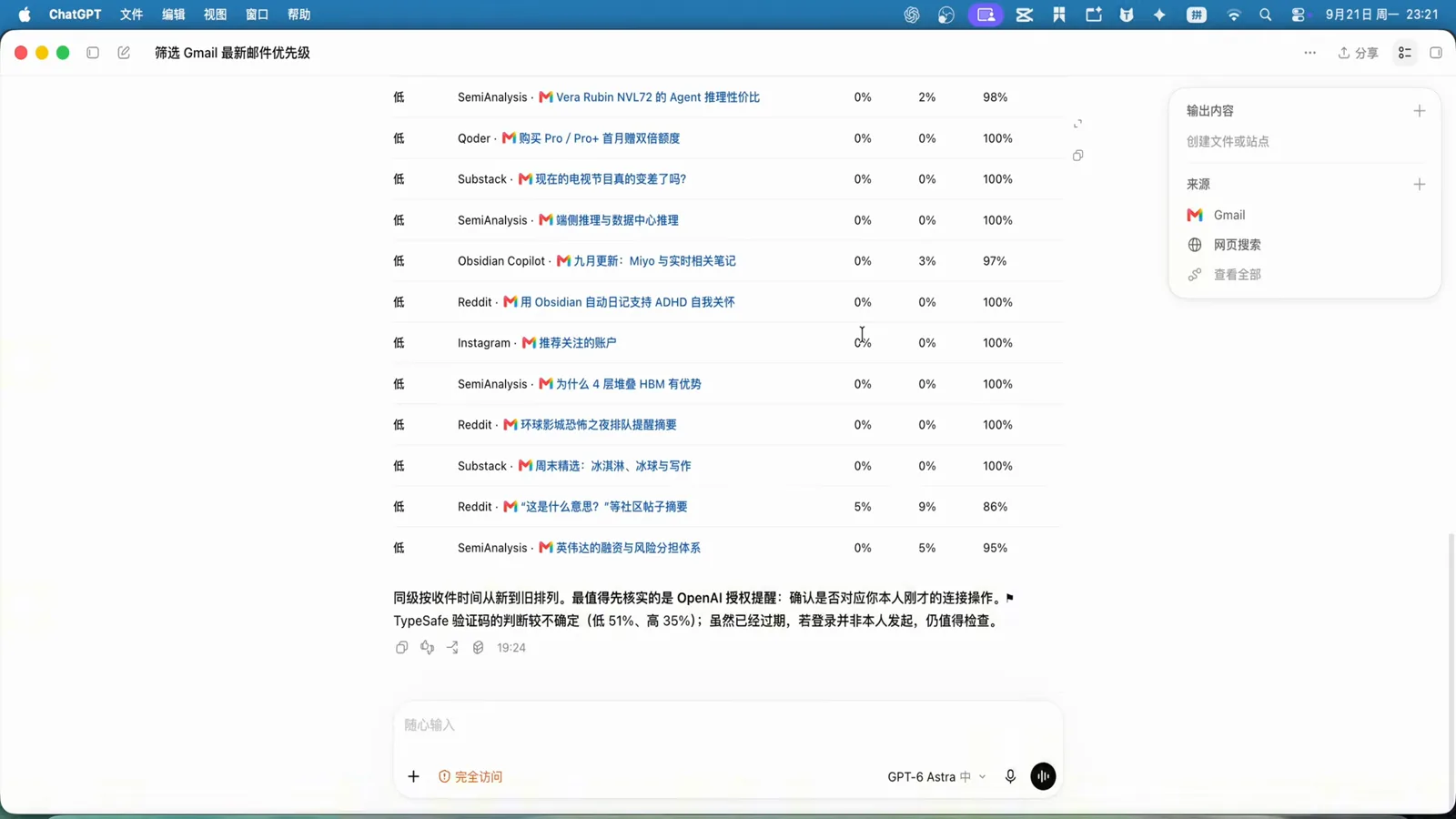This screenshot has width=1456, height=819.
Task: Toggle the right split panel icon
Action: point(1436,53)
